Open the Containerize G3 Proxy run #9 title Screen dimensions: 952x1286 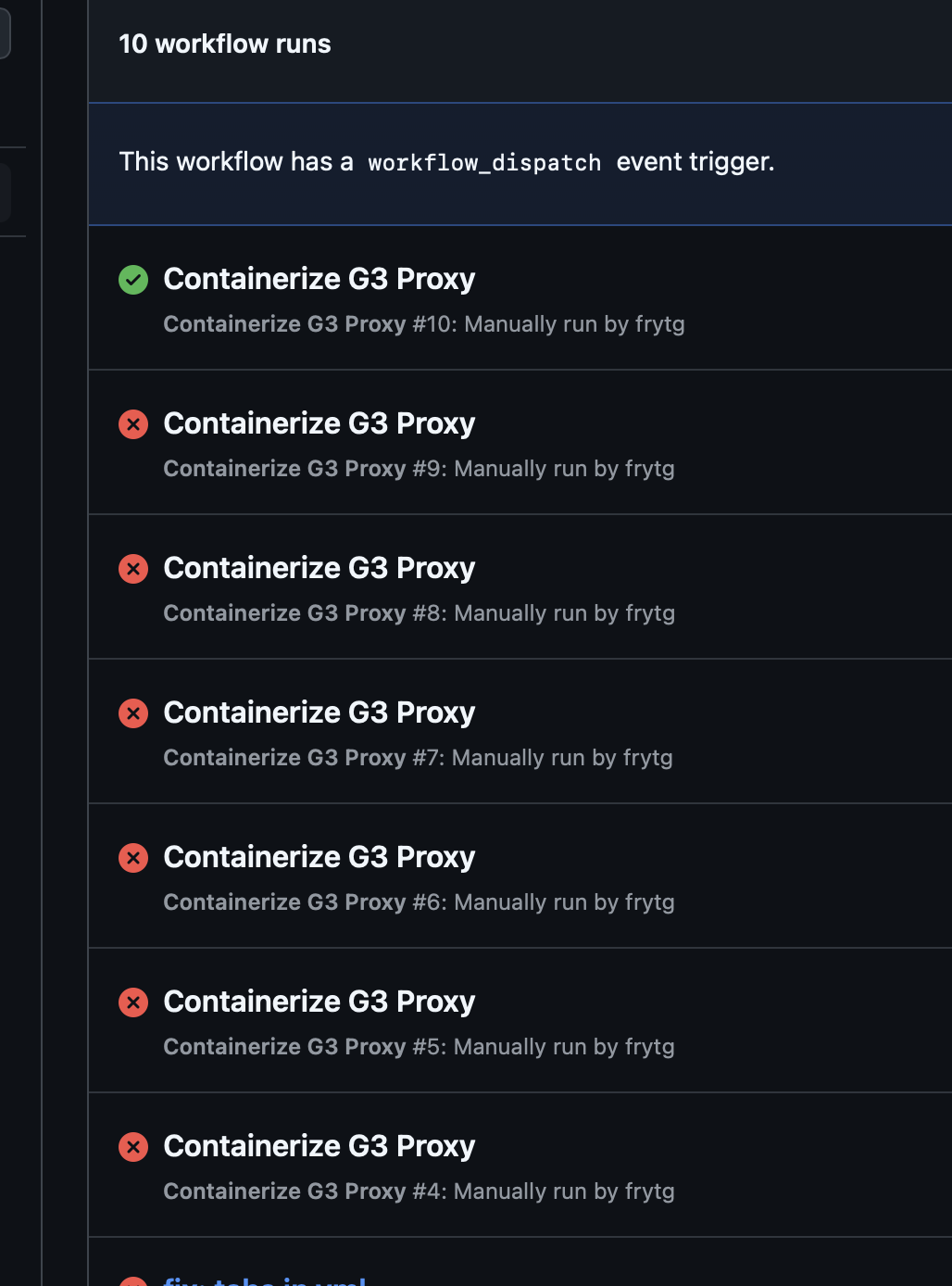tap(319, 423)
